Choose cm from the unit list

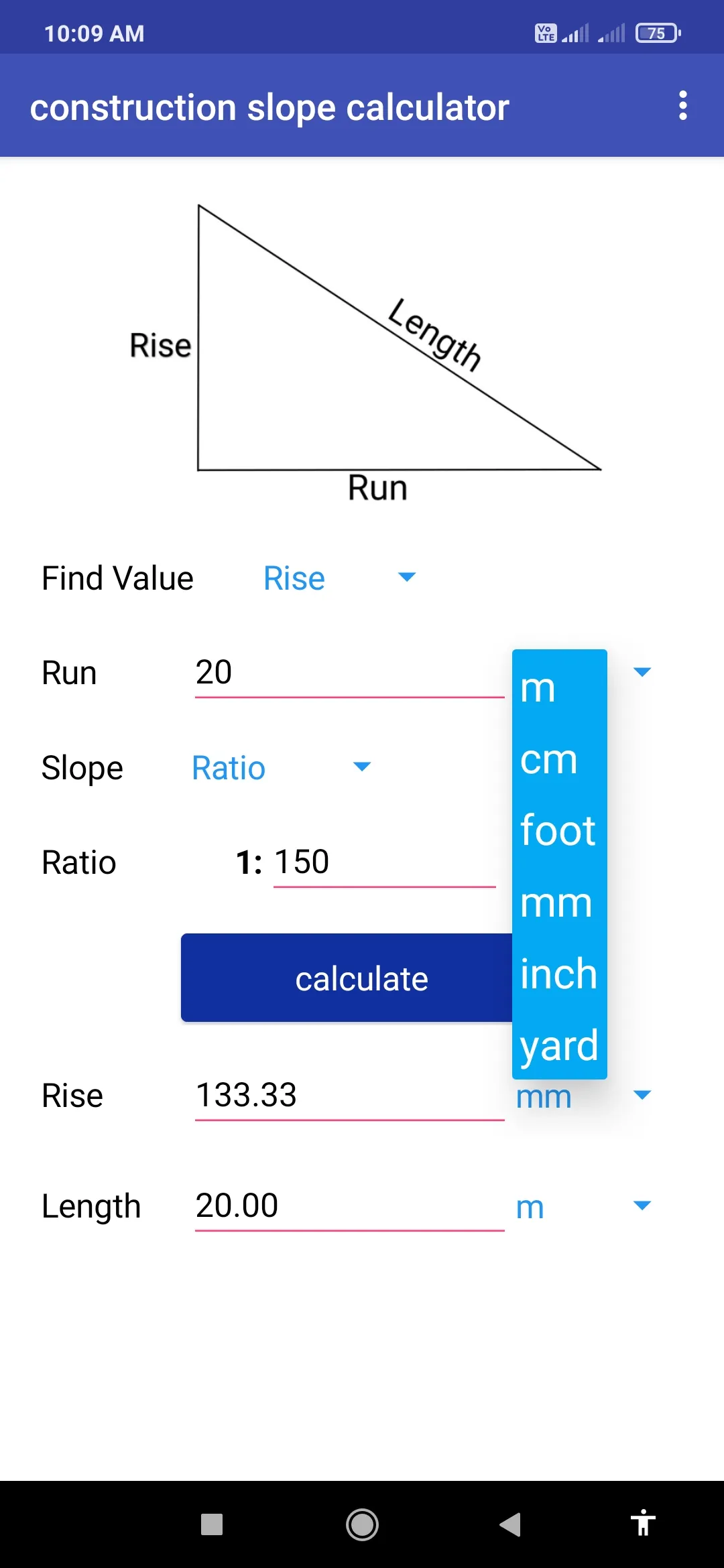click(560, 759)
